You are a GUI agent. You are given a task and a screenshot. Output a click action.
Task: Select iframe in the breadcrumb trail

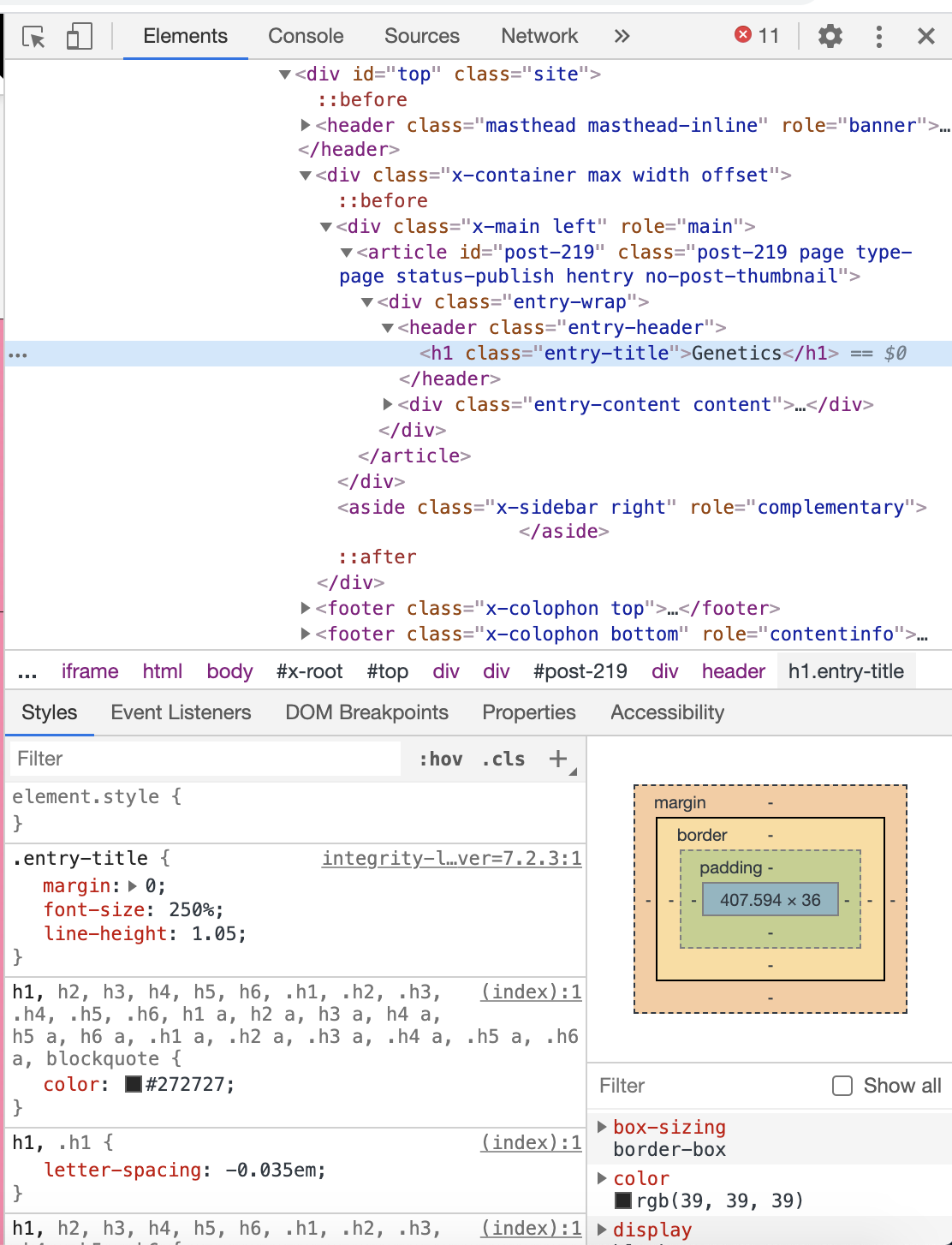click(x=90, y=671)
